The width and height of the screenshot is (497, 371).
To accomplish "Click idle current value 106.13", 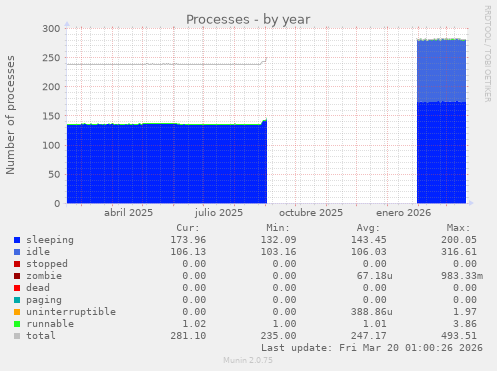I will tap(188, 252).
